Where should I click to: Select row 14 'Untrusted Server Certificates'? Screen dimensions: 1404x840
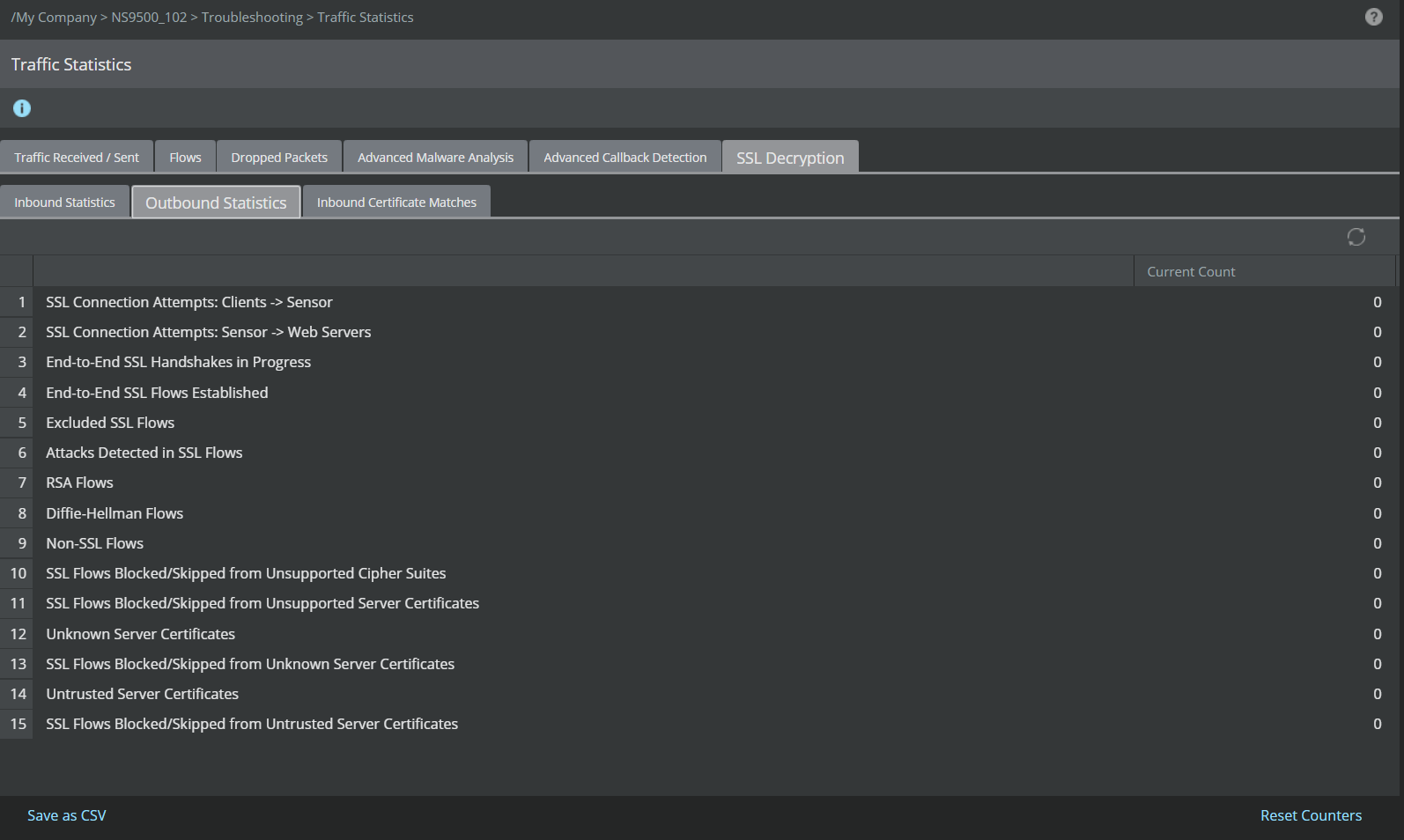pos(698,694)
